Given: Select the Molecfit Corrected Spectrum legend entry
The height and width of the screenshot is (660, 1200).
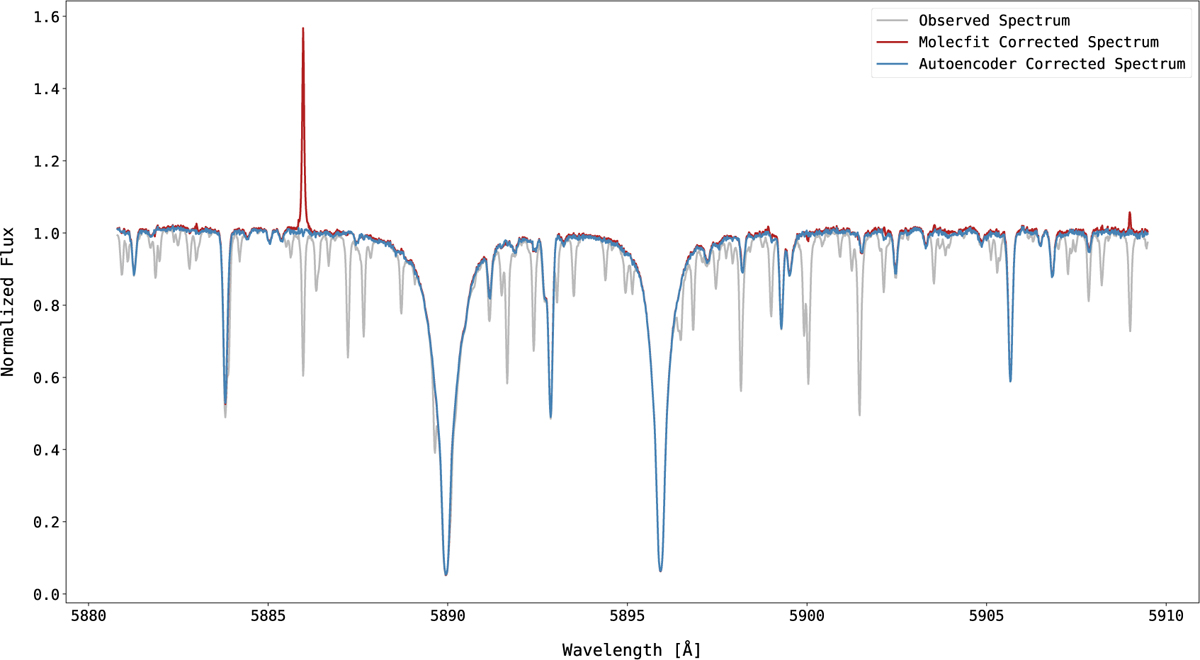Looking at the screenshot, I should pyautogui.click(x=1038, y=42).
